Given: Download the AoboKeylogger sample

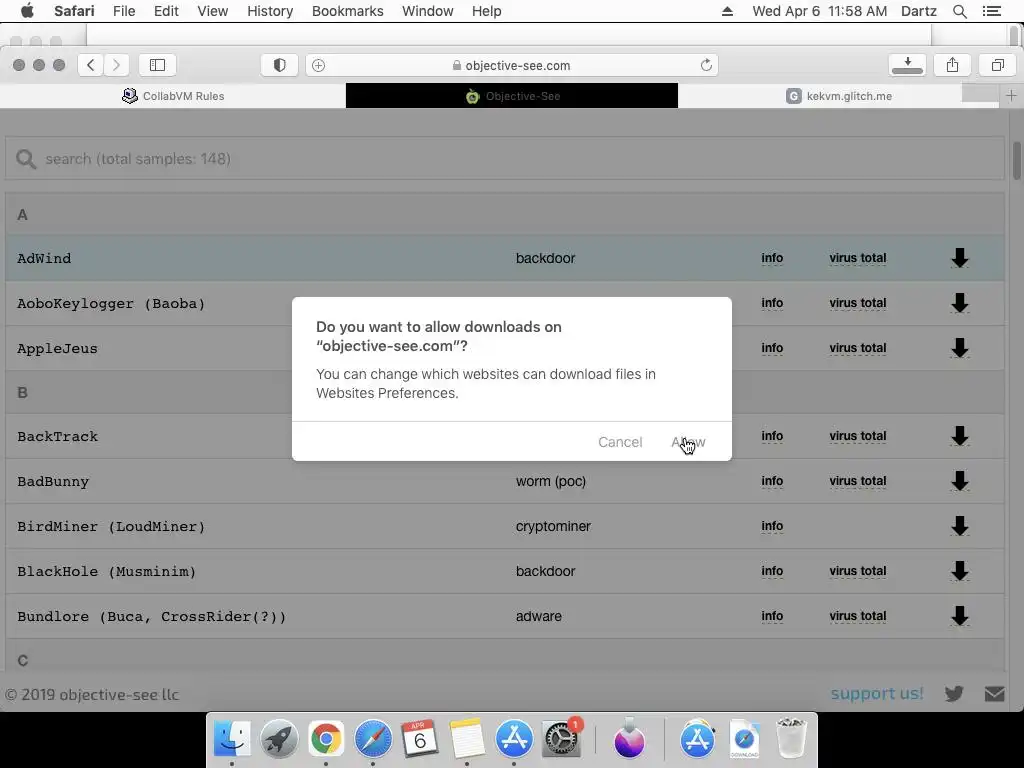Looking at the screenshot, I should tap(959, 303).
